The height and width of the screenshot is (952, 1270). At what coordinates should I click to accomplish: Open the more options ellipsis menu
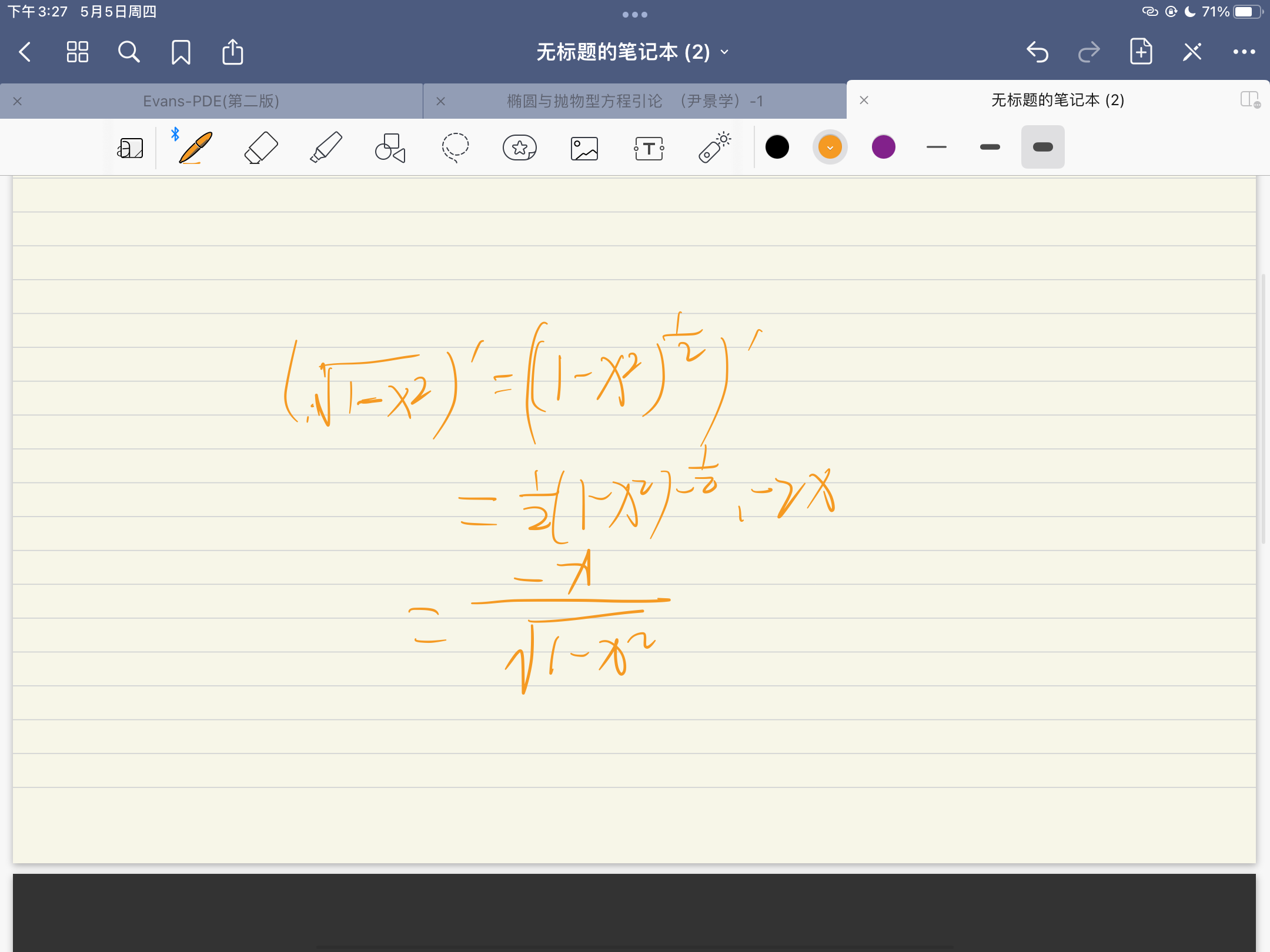coord(1244,52)
